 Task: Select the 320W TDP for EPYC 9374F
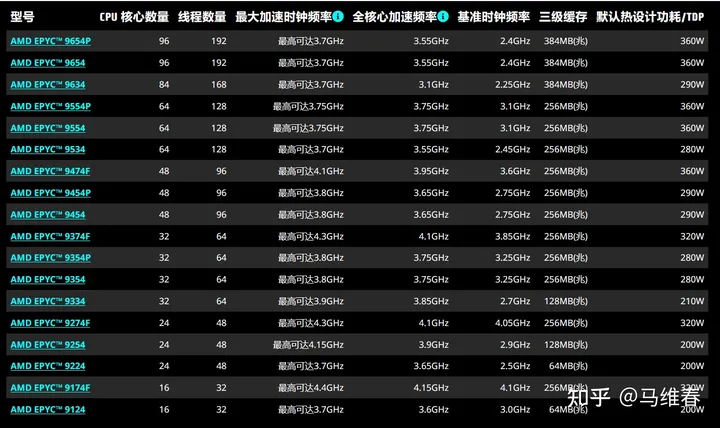(x=692, y=236)
